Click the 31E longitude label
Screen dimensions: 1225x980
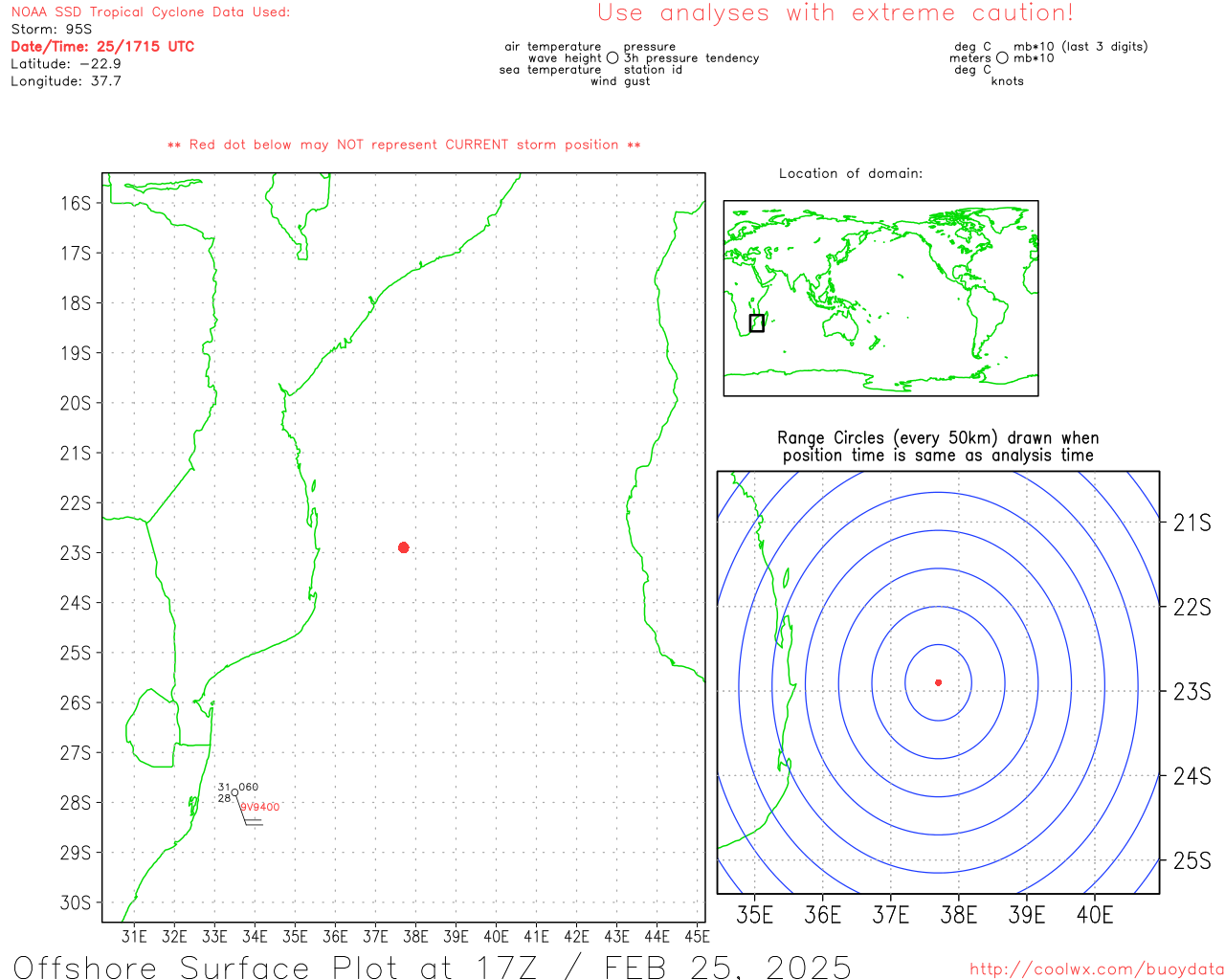[x=134, y=936]
